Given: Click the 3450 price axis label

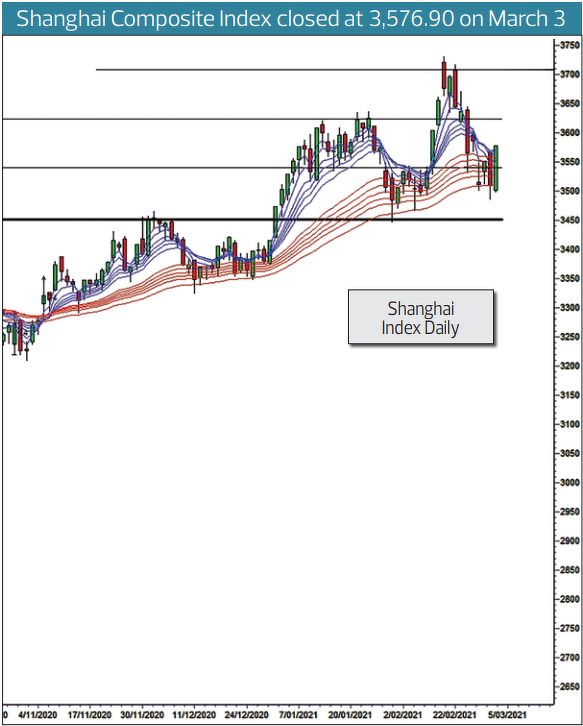Looking at the screenshot, I should pyautogui.click(x=570, y=220).
